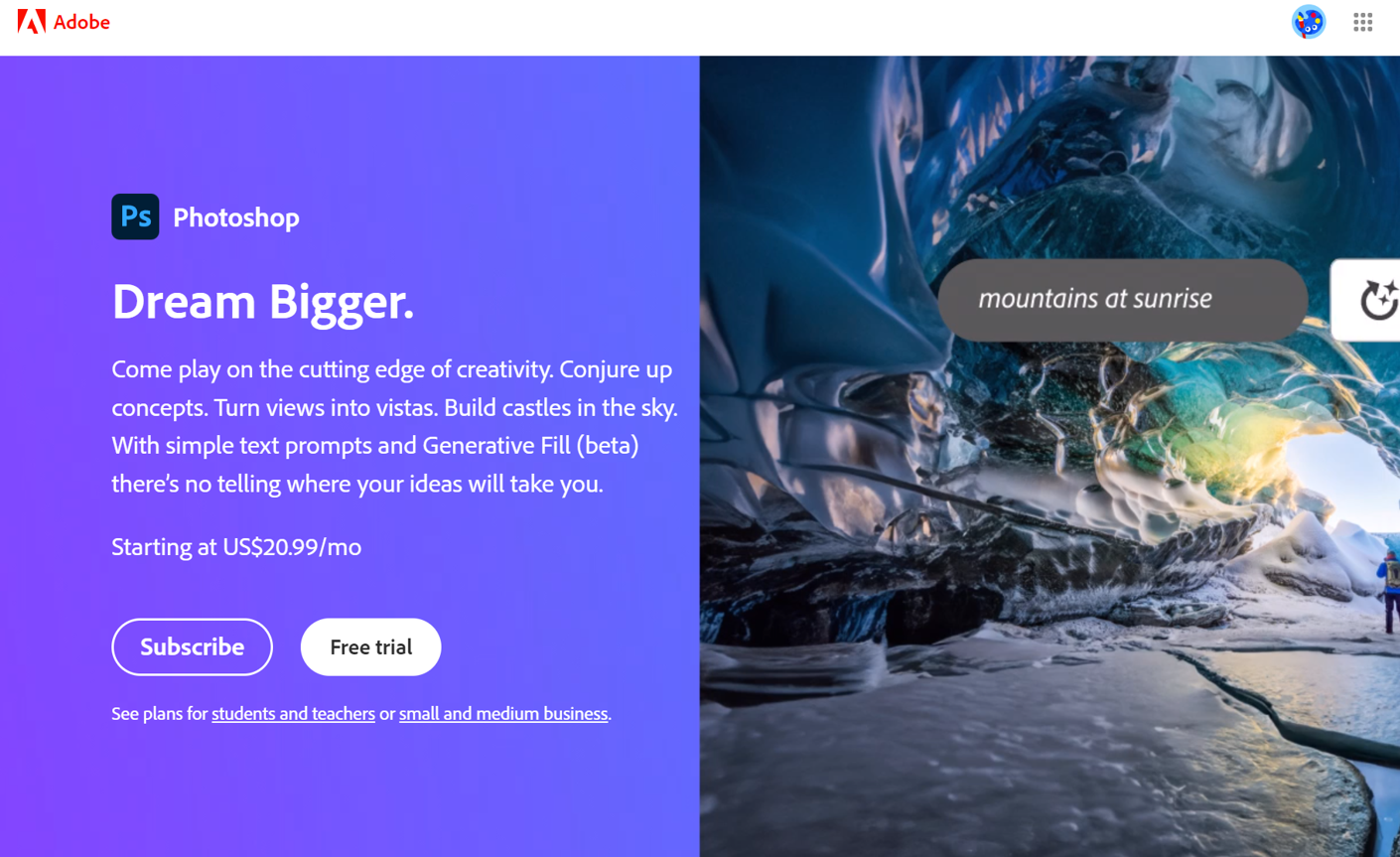The width and height of the screenshot is (1400, 857).
Task: Click the See plans for text
Action: click(x=159, y=713)
